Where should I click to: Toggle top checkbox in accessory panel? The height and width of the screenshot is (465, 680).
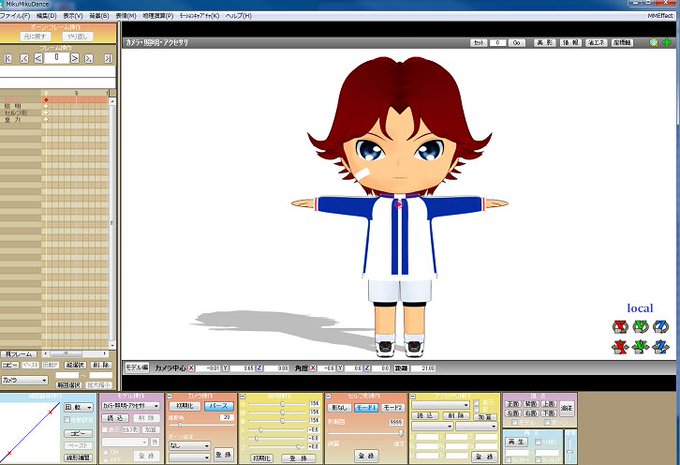pos(477,403)
